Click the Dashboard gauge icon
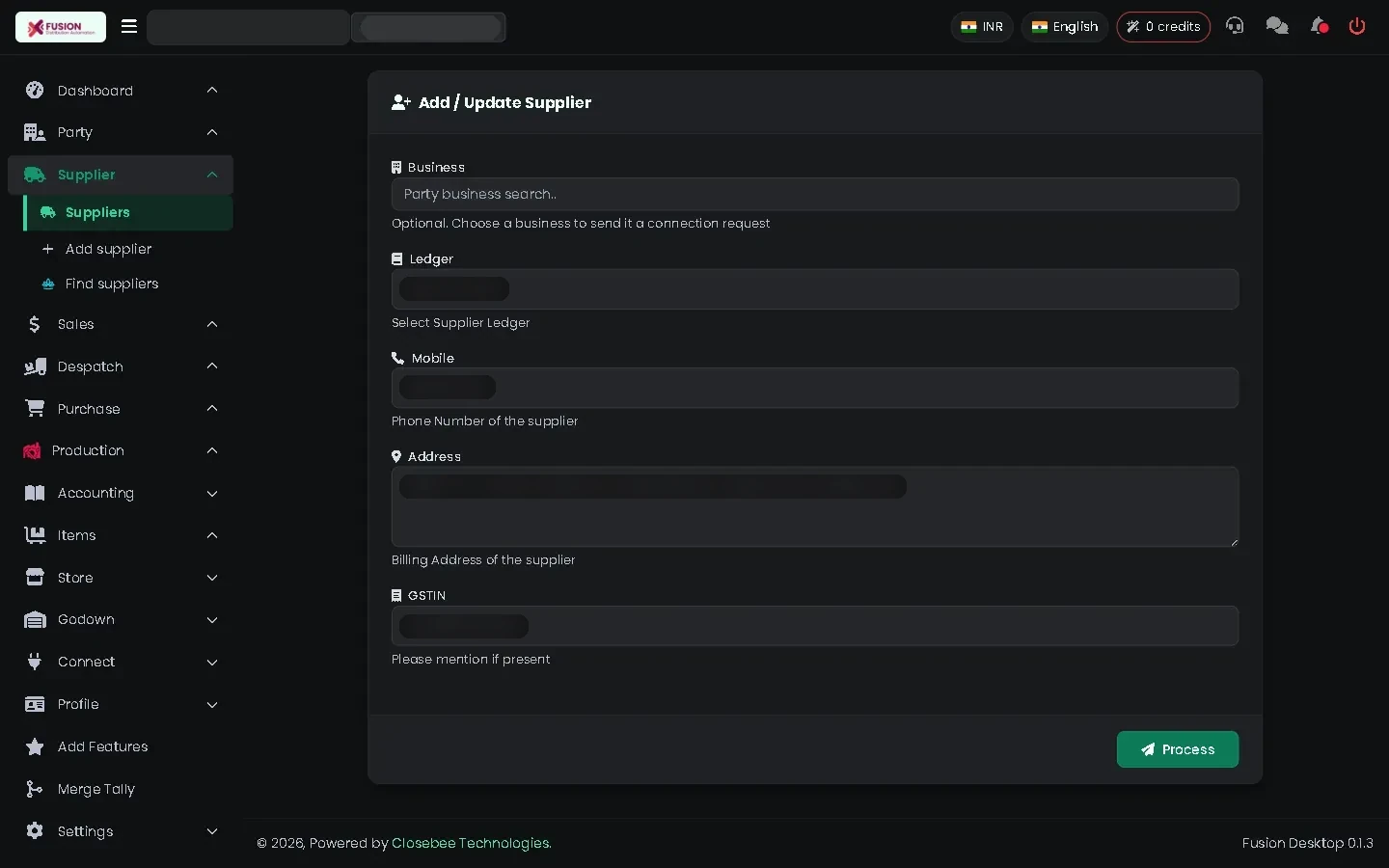Screen dimensions: 1389x868 click(35, 90)
